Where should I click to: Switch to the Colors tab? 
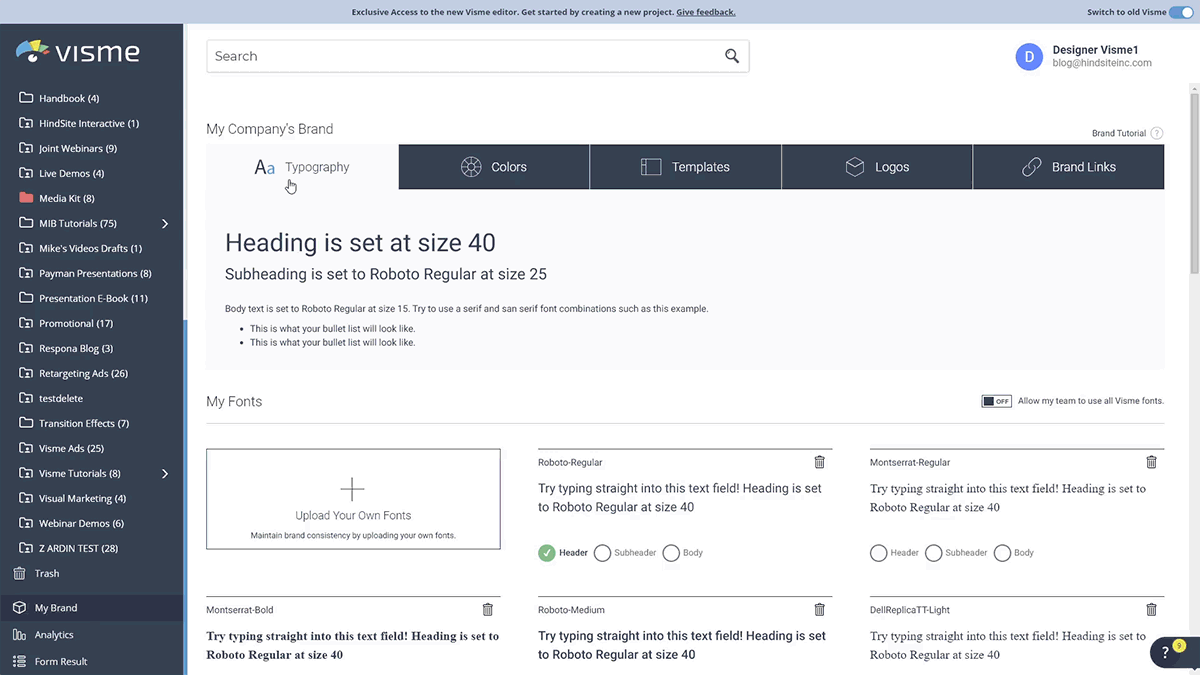click(493, 166)
